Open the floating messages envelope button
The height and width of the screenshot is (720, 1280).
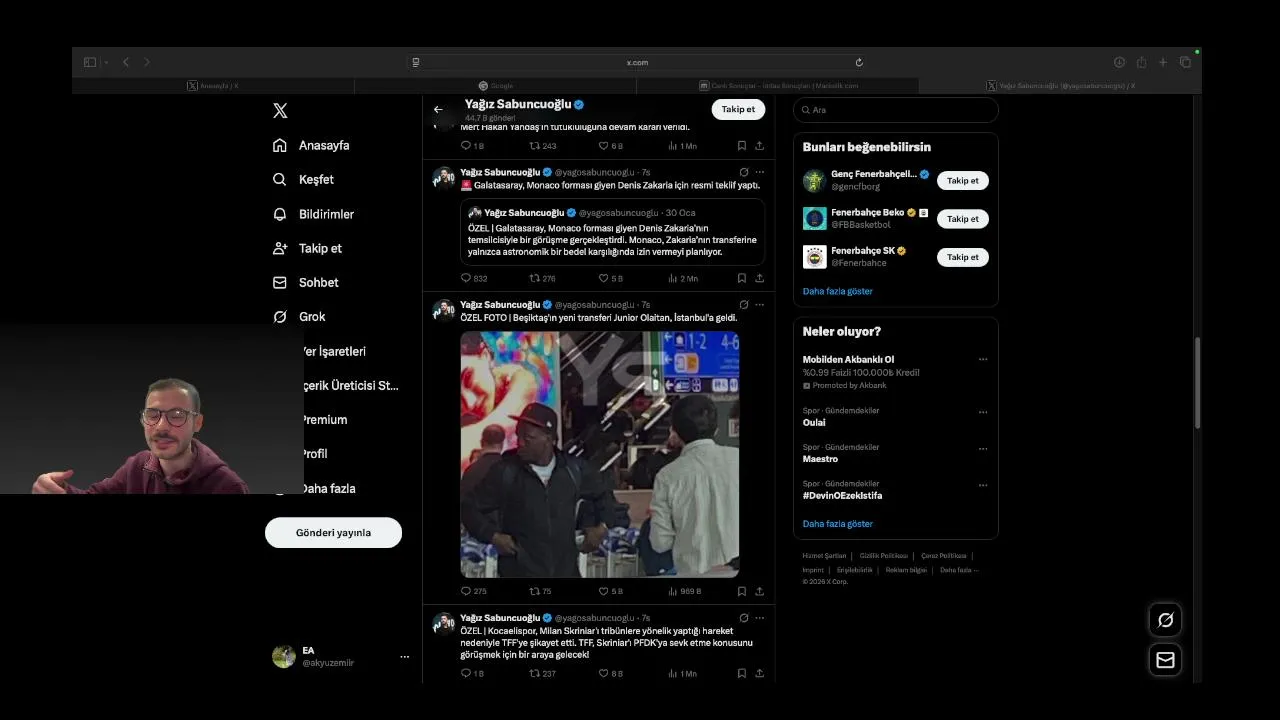[1165, 660]
